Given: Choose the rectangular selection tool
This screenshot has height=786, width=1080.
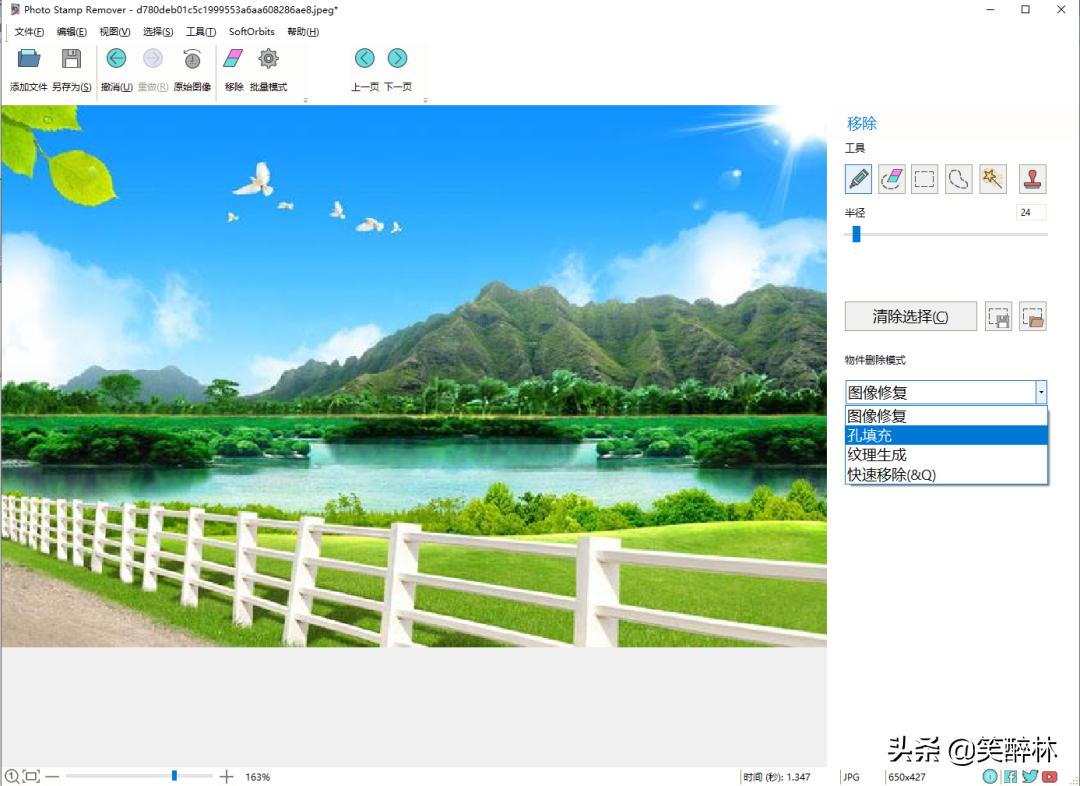Looking at the screenshot, I should 925,179.
